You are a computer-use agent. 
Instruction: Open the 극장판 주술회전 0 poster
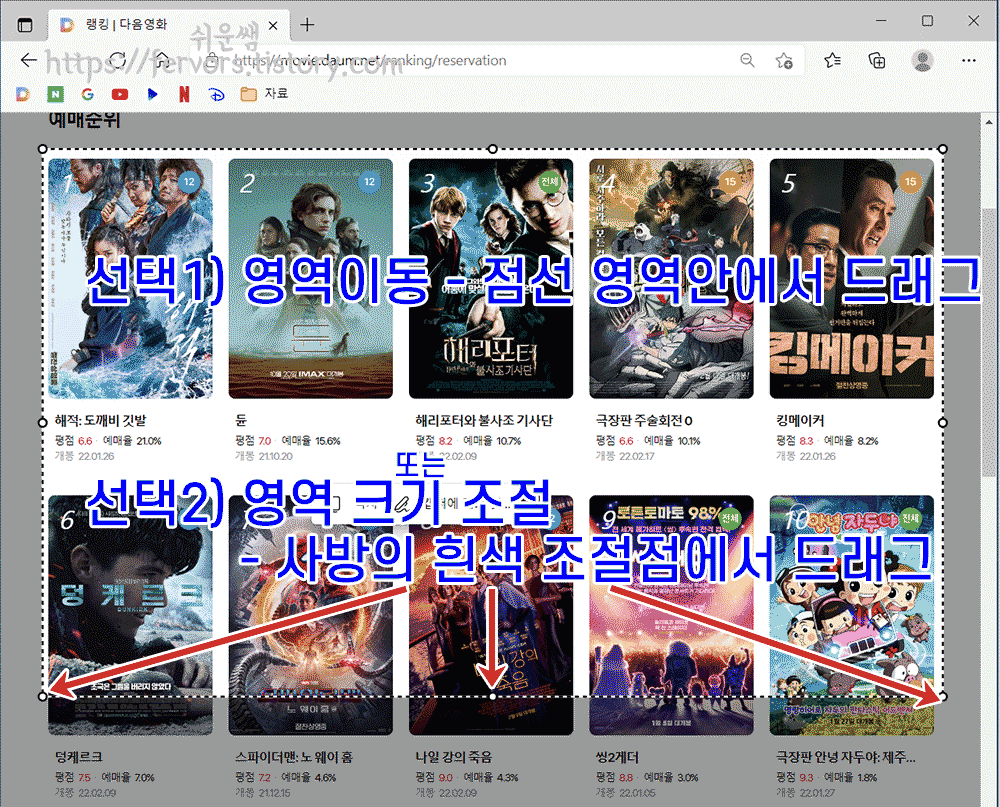click(672, 279)
